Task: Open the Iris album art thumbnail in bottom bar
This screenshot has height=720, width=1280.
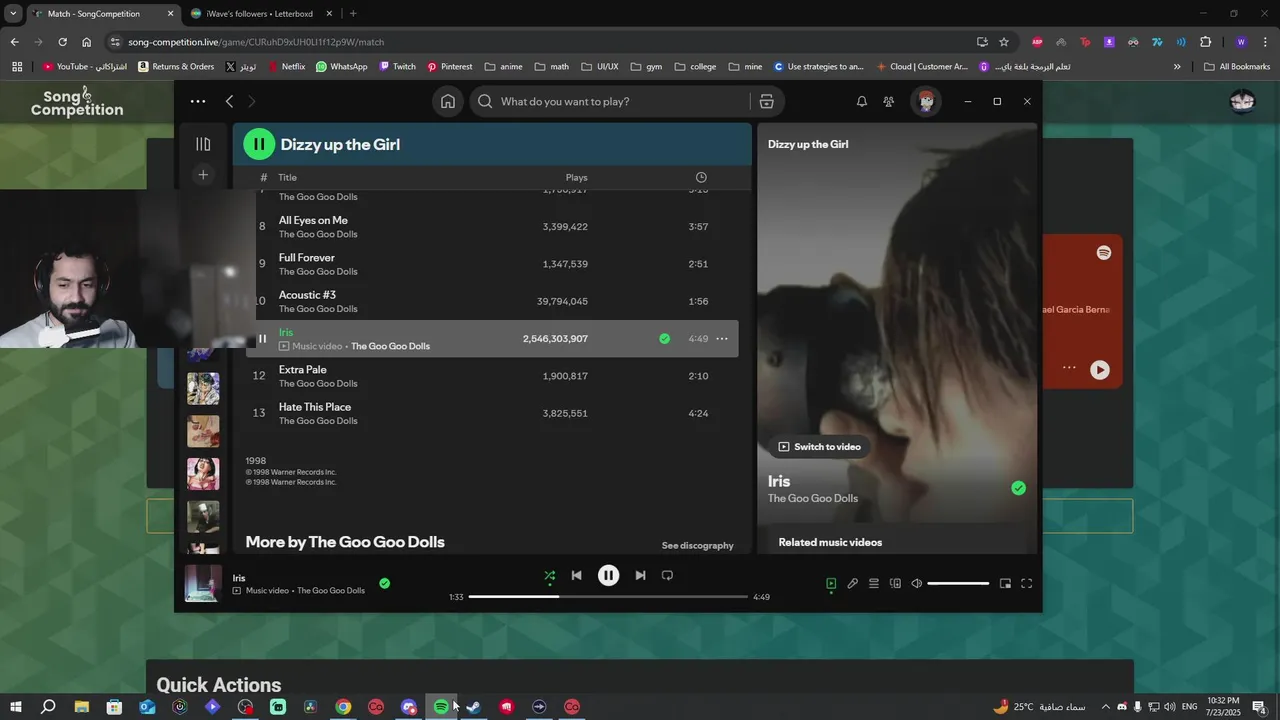Action: pyautogui.click(x=203, y=583)
